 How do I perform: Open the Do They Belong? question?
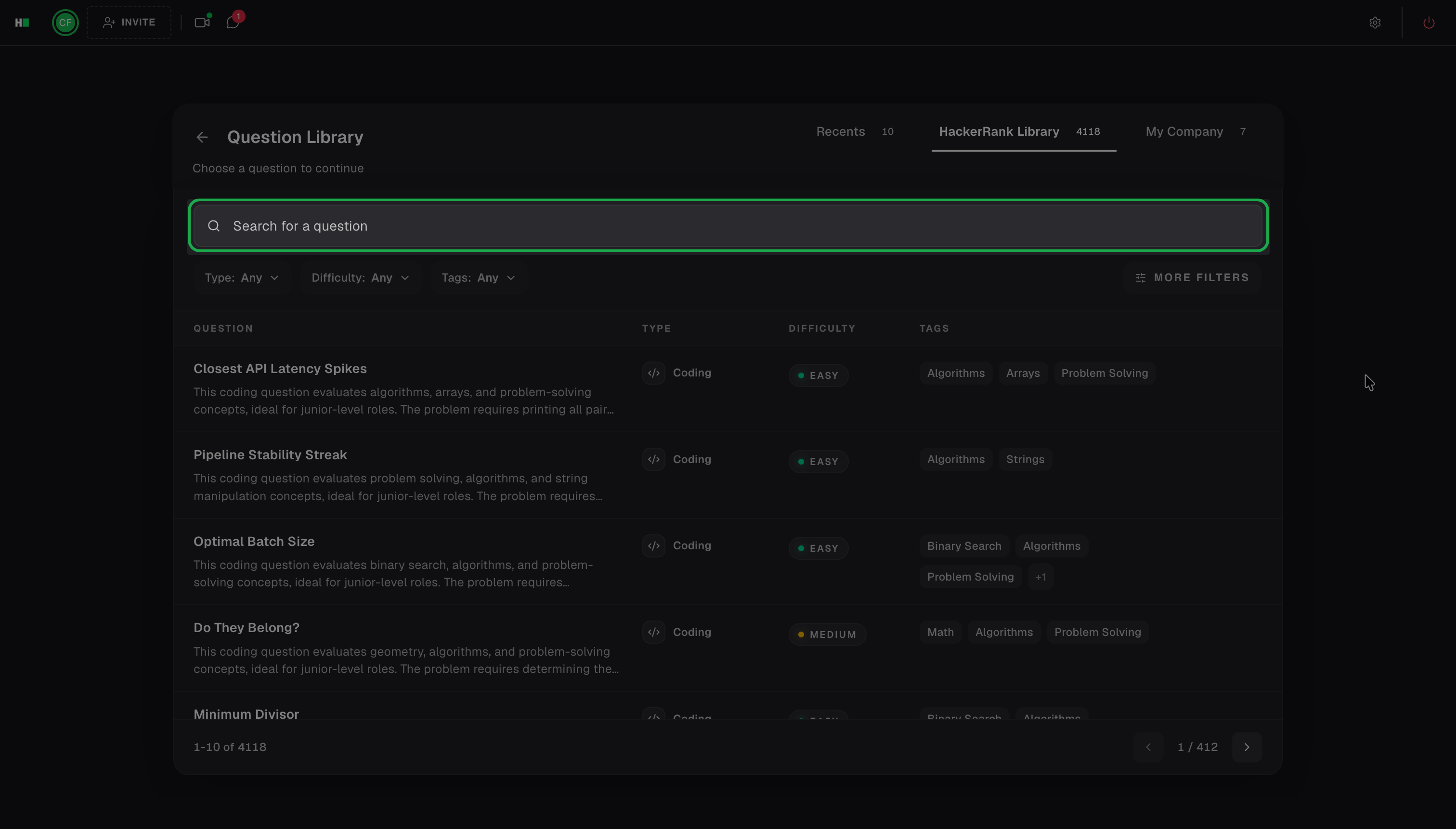[x=247, y=627]
